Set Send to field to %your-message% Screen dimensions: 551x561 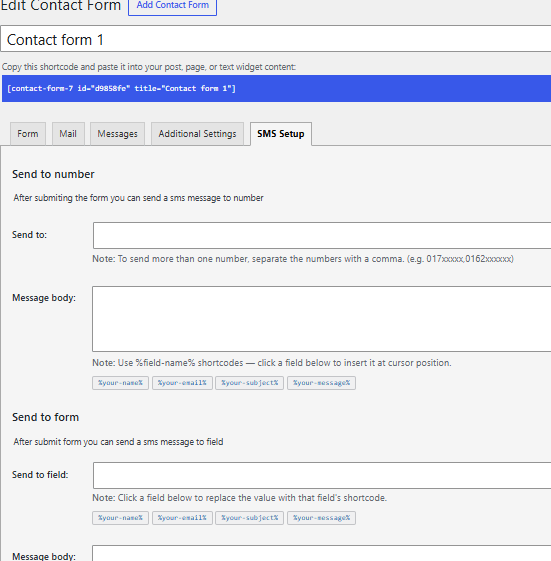click(321, 518)
